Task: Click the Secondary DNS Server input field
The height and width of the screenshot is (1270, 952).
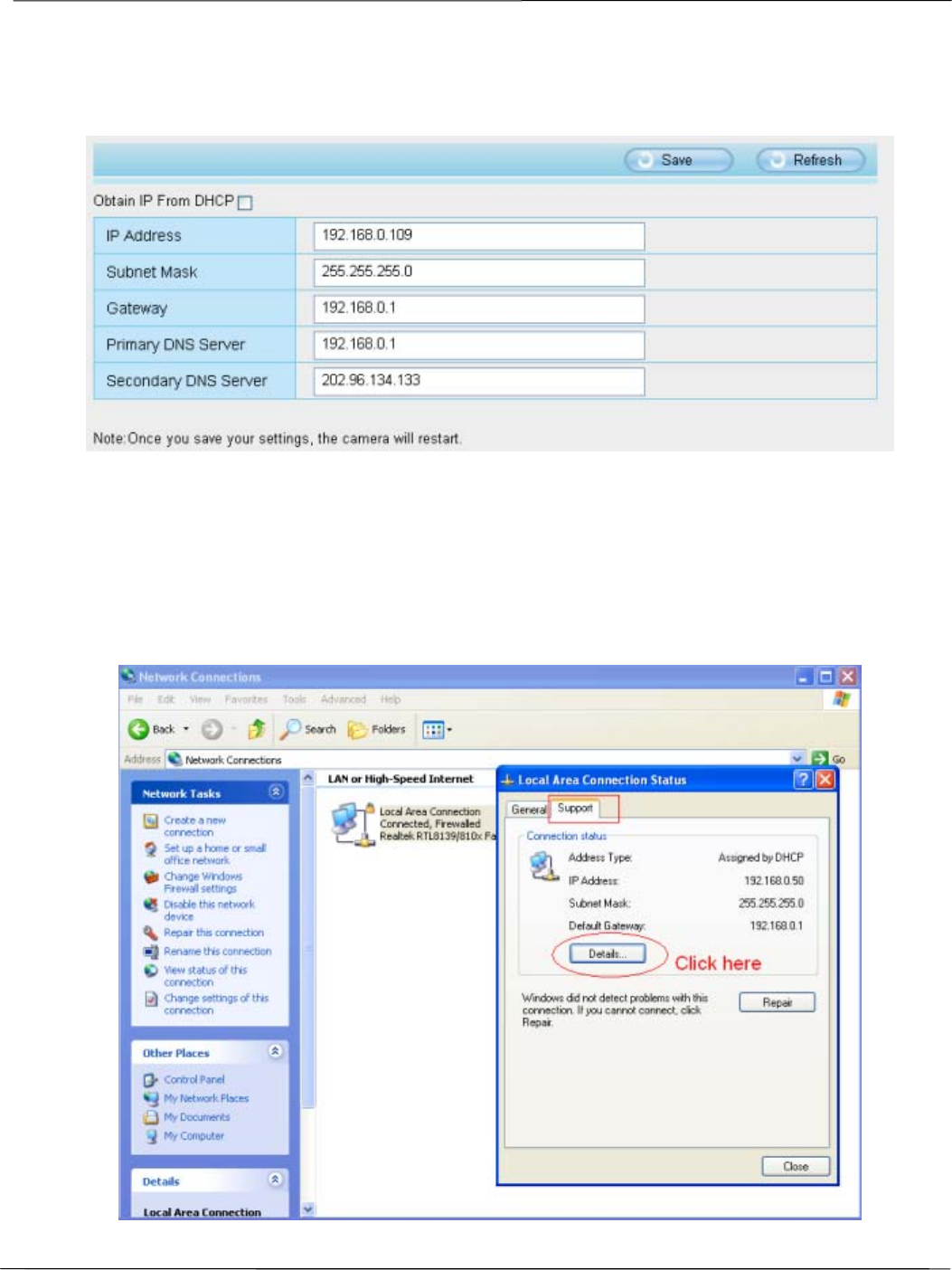Action: [x=479, y=381]
